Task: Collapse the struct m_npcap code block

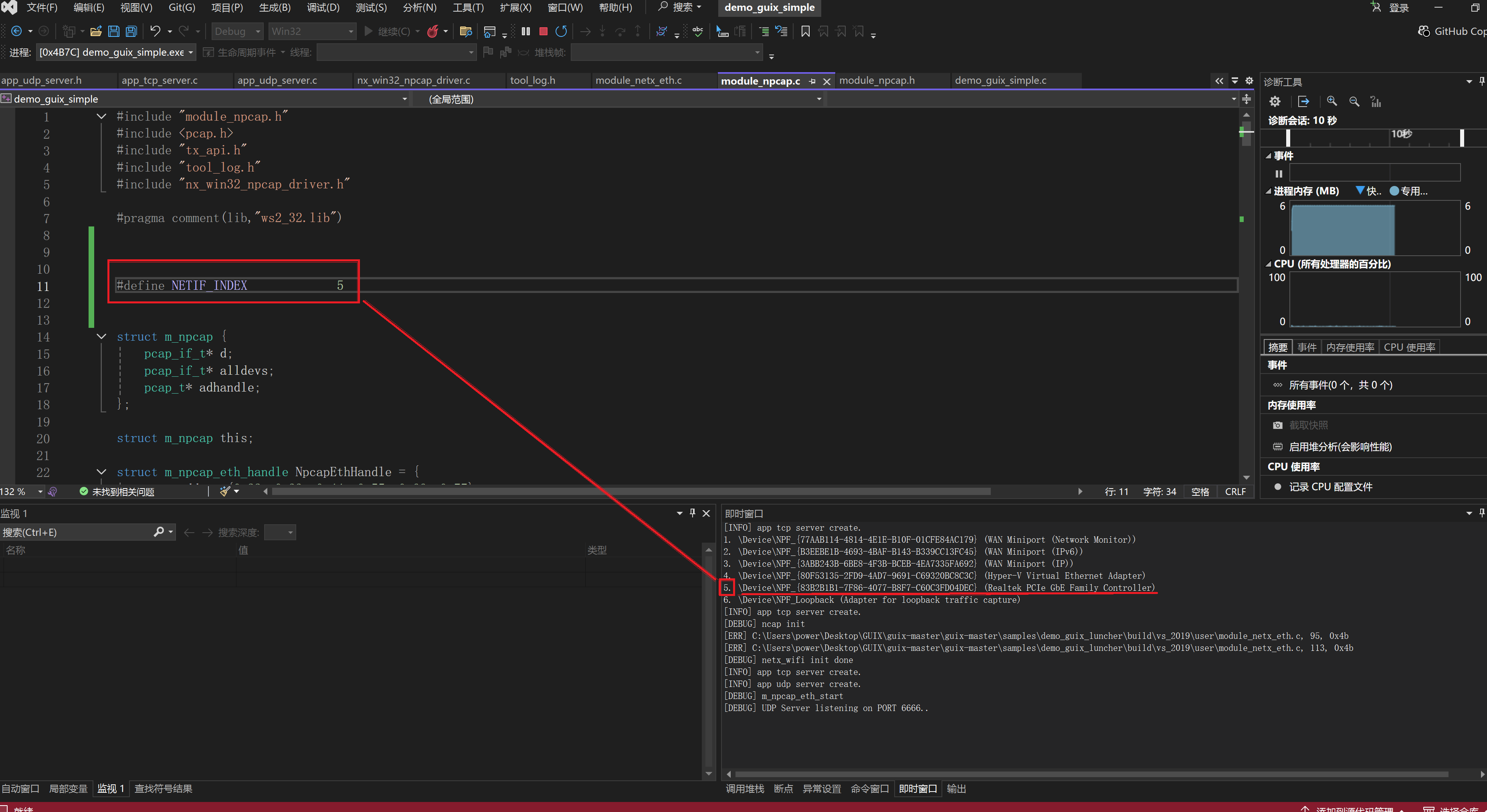Action: [x=101, y=336]
